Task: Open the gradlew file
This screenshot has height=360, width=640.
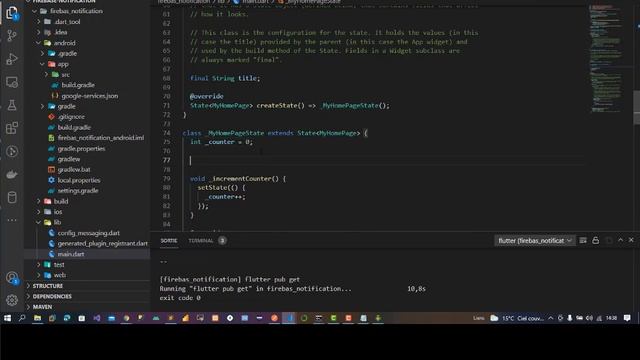Action: [69, 159]
